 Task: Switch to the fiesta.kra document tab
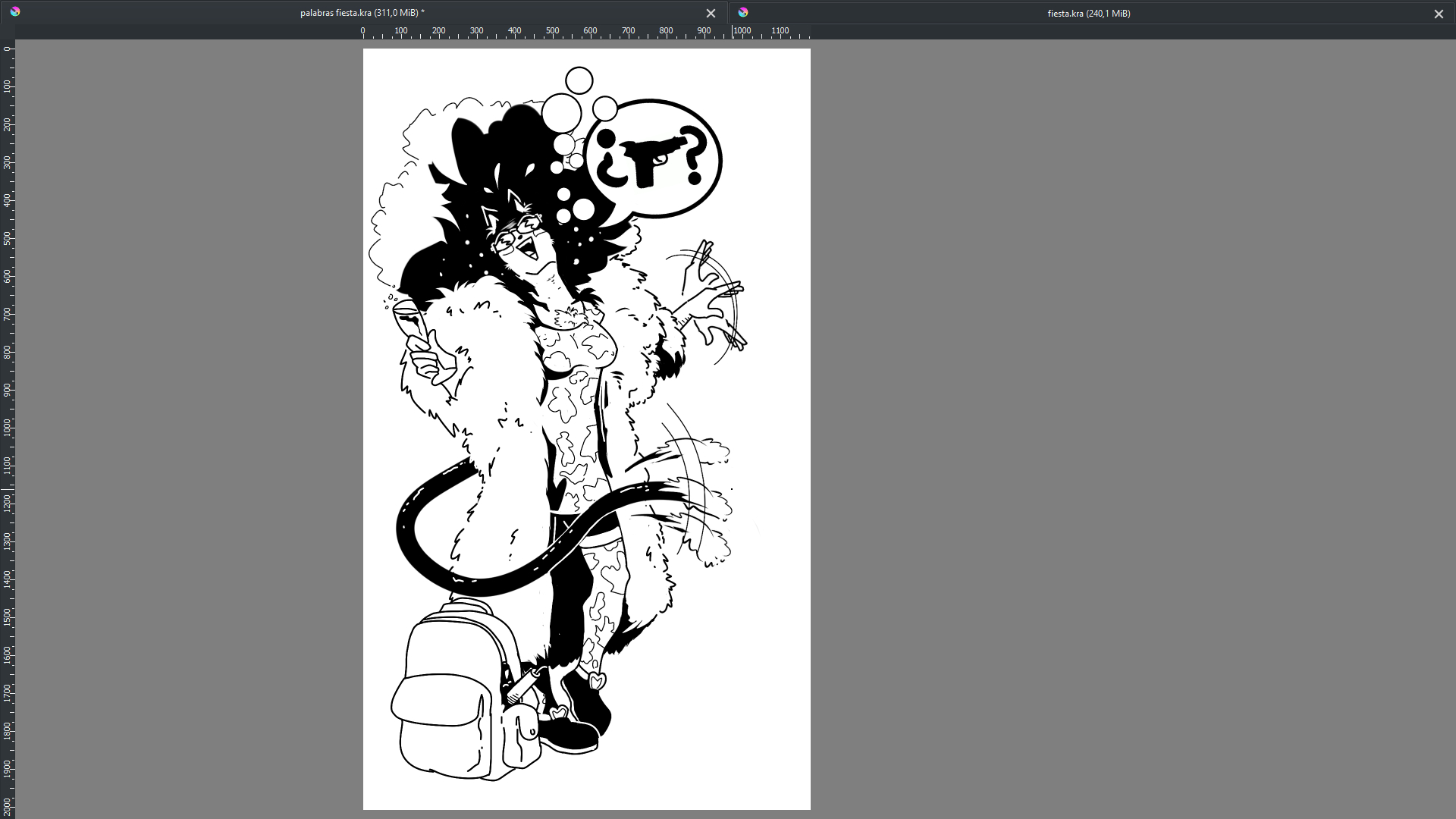point(1088,14)
